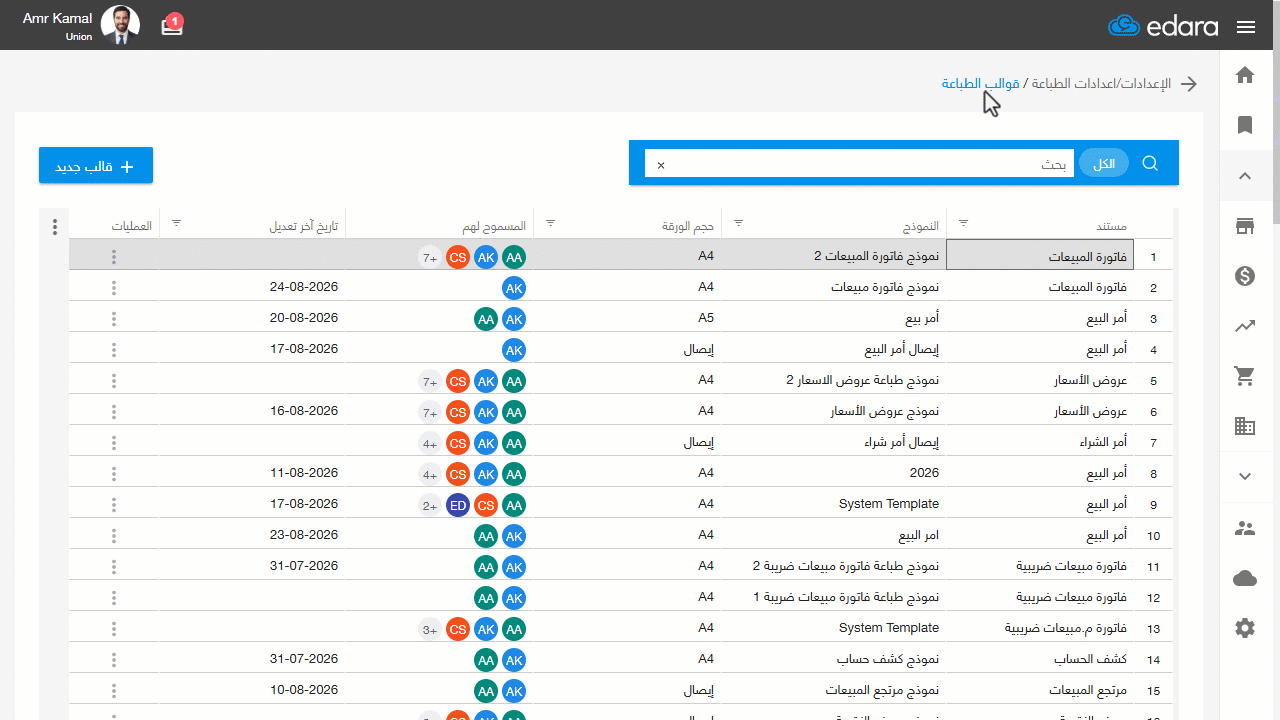Open the shopping cart icon in sidebar
Image resolution: width=1280 pixels, height=720 pixels.
1245,376
